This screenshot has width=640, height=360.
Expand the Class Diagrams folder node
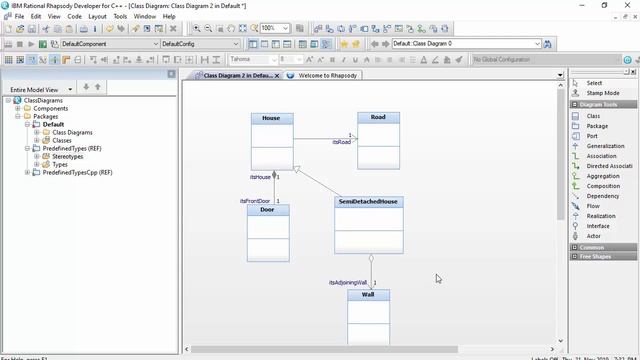click(37, 132)
